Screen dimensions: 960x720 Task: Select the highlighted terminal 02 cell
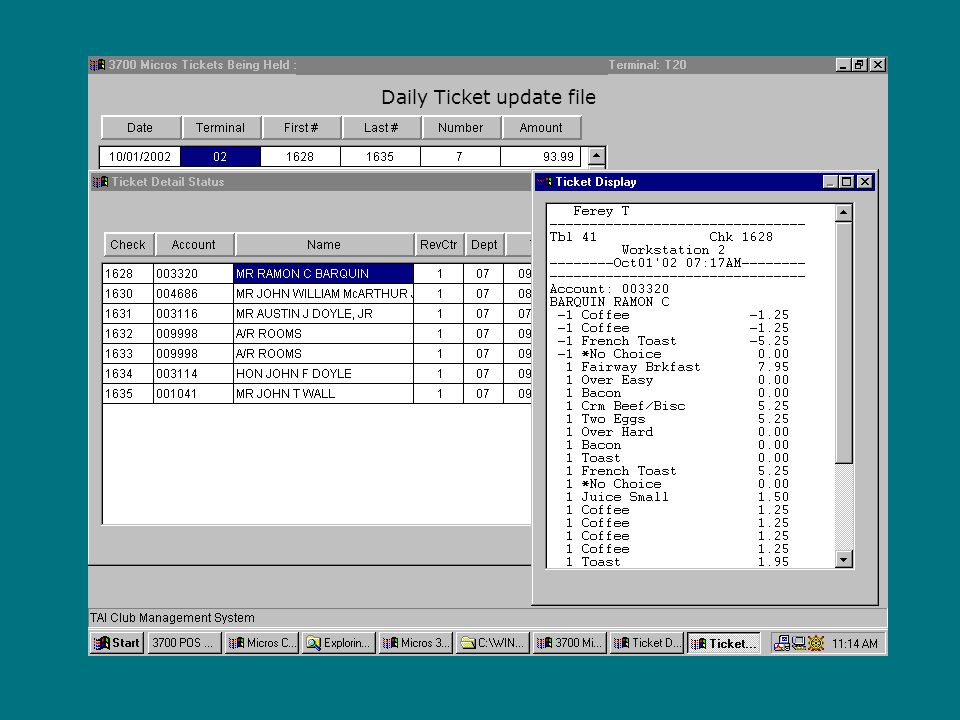220,157
